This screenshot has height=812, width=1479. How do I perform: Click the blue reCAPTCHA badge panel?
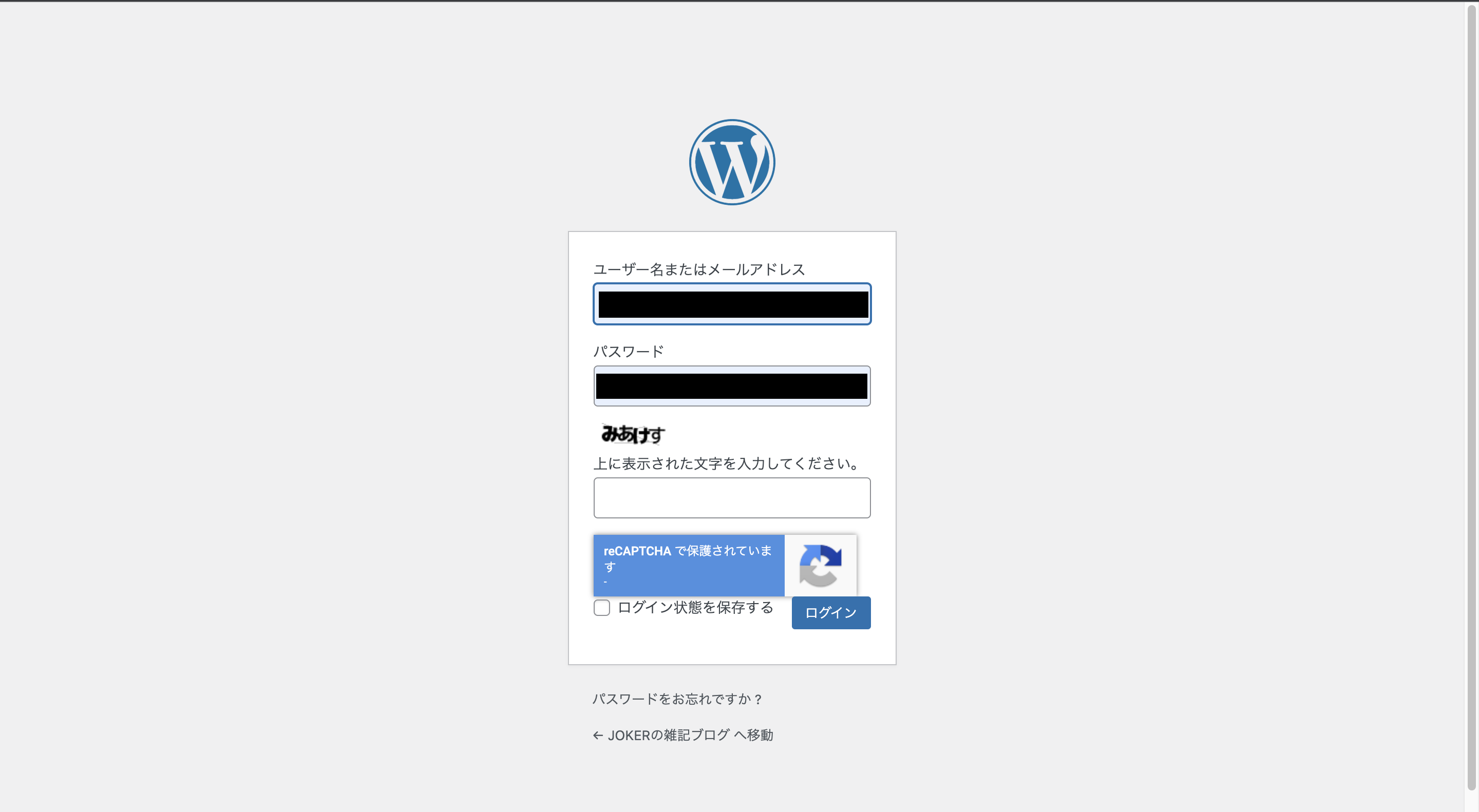pyautogui.click(x=689, y=565)
